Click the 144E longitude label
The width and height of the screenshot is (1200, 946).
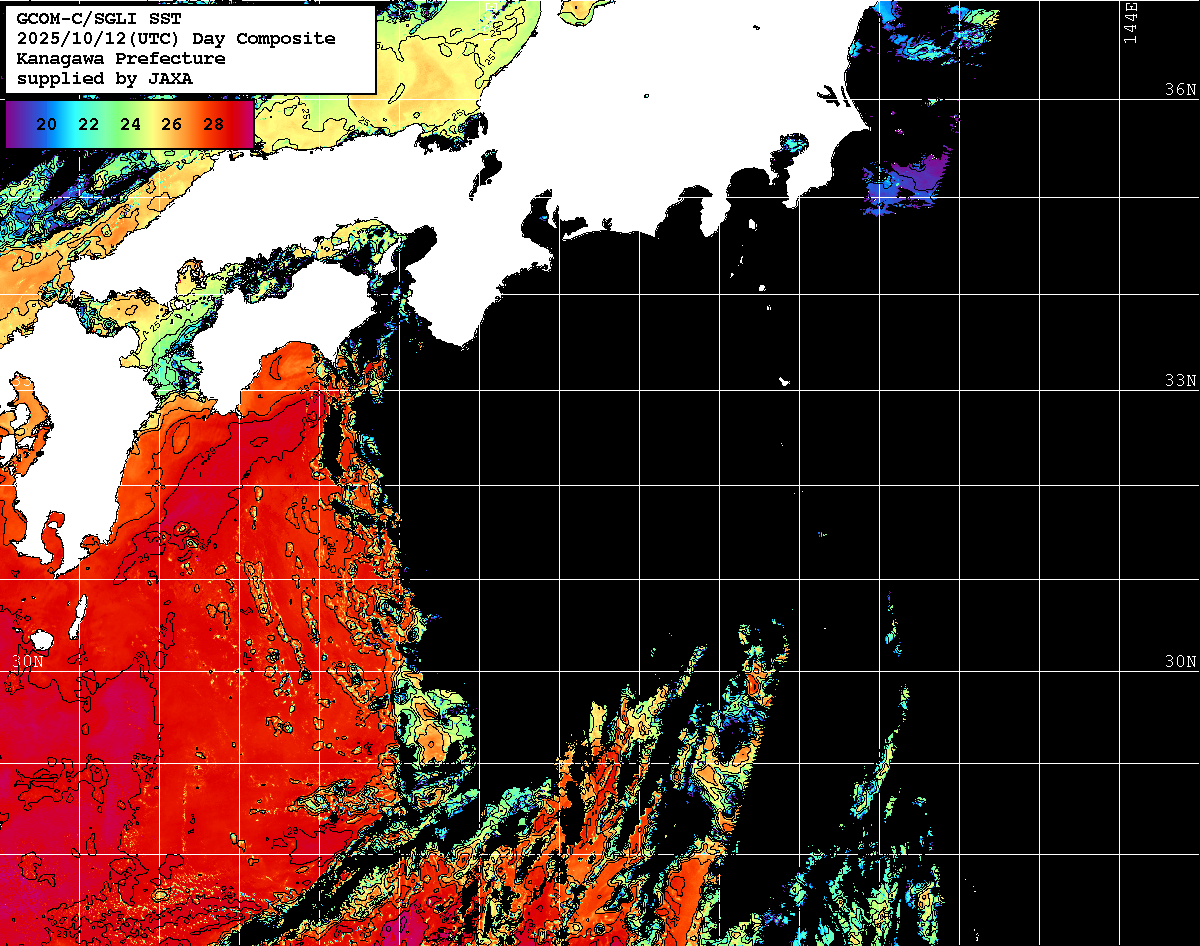(x=1130, y=22)
